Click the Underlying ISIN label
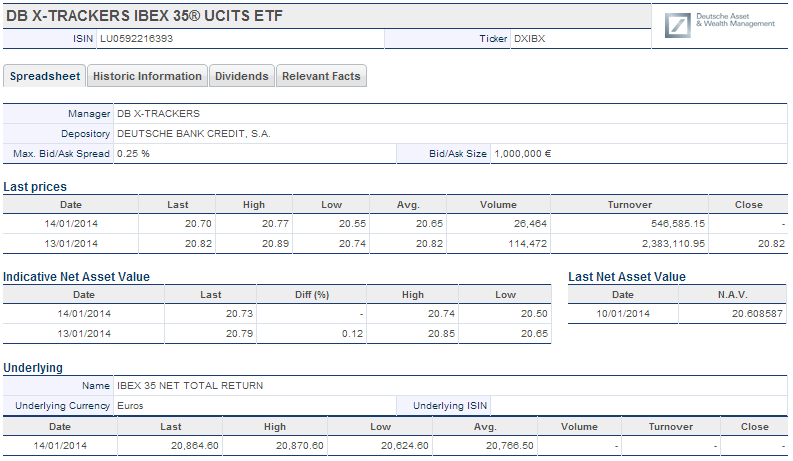Image resolution: width=793 pixels, height=461 pixels. tap(450, 406)
